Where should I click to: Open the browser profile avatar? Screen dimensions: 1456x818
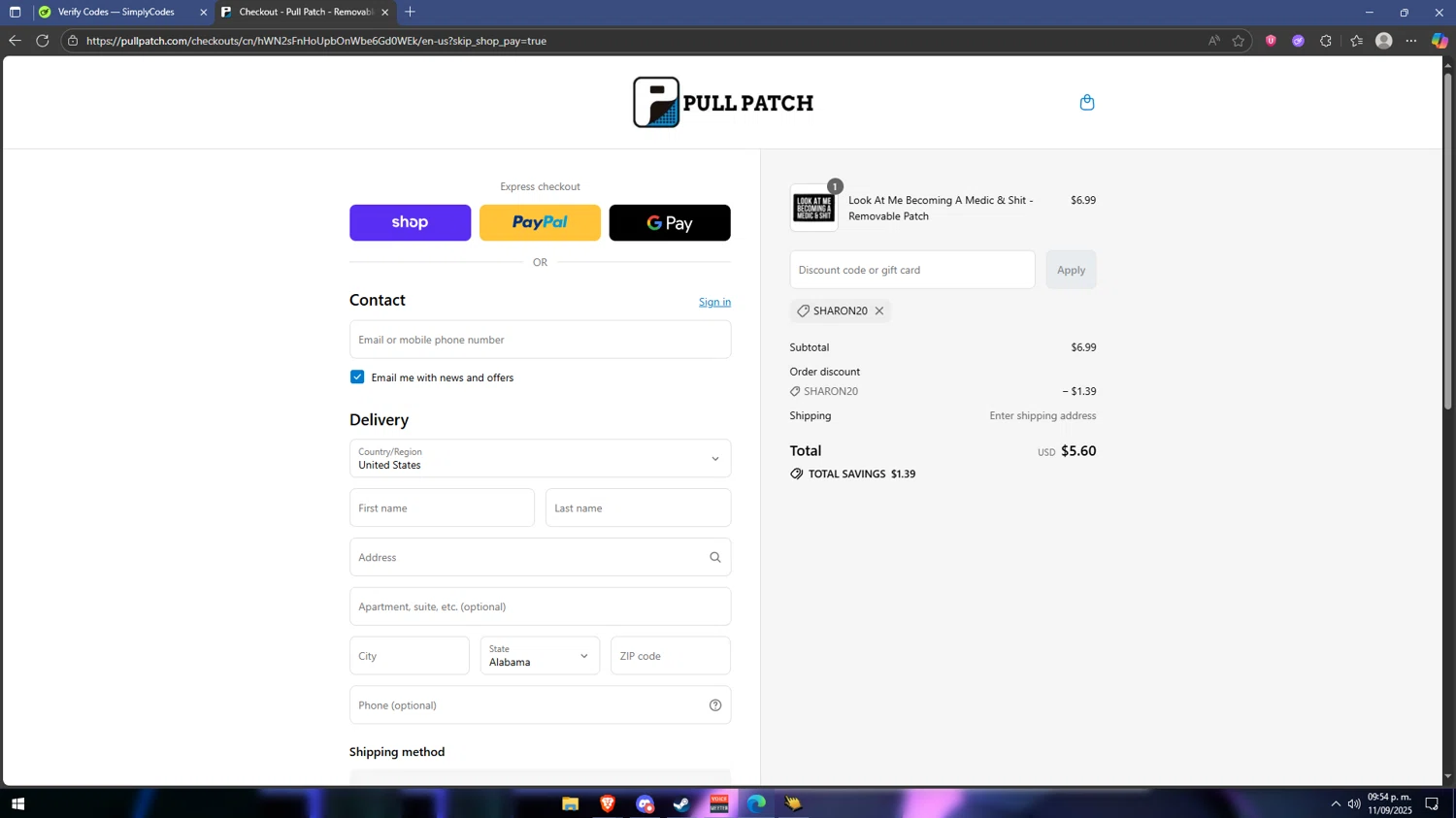[x=1384, y=41]
